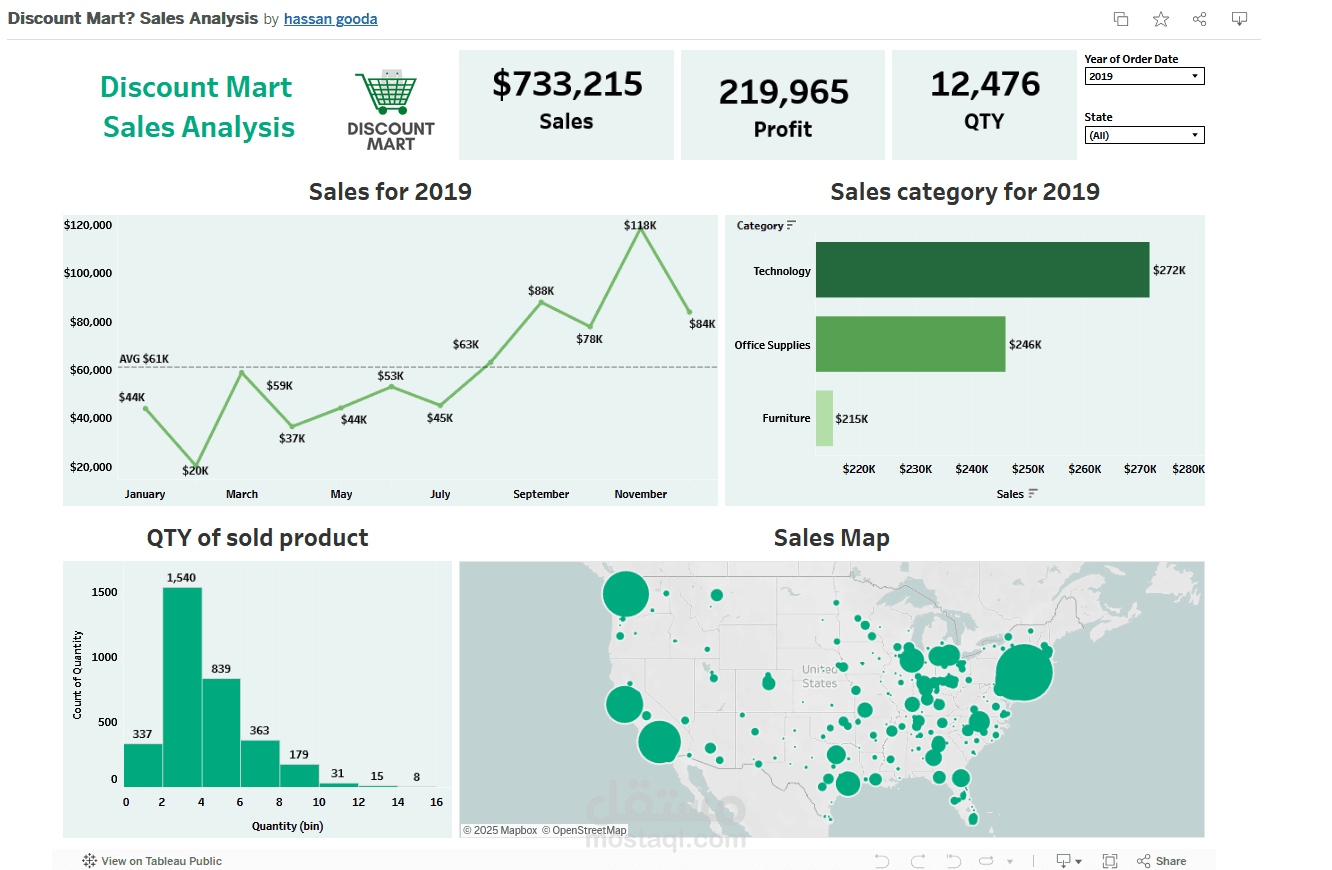1332x870 pixels.
Task: Click the $215K label beside Furniture bar
Action: click(x=852, y=419)
